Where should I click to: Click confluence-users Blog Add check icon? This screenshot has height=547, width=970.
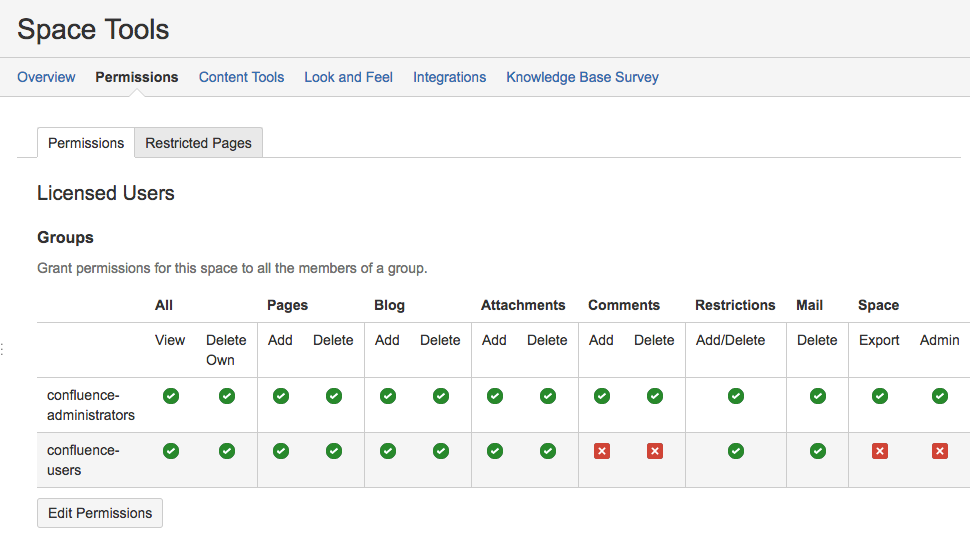tap(388, 451)
